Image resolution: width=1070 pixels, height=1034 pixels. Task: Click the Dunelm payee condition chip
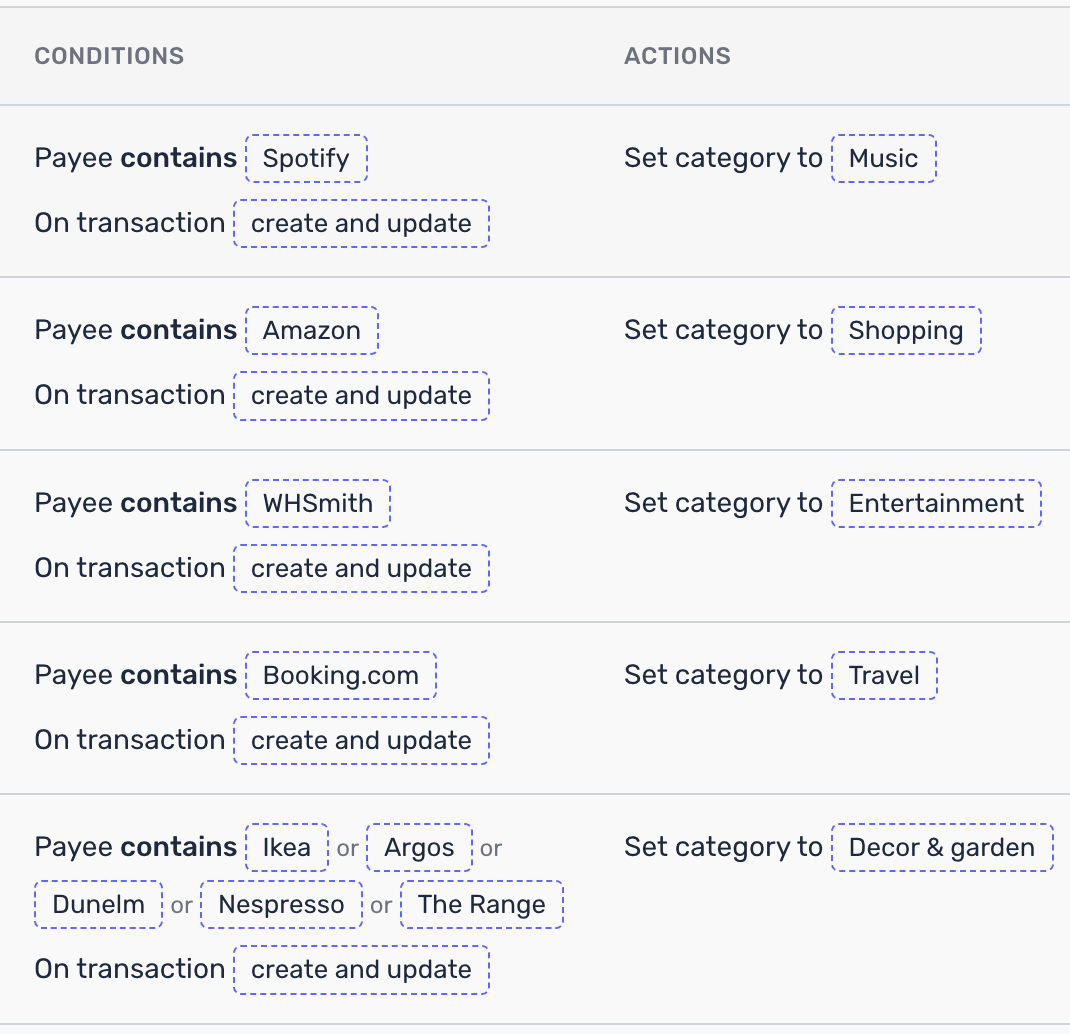[x=98, y=904]
